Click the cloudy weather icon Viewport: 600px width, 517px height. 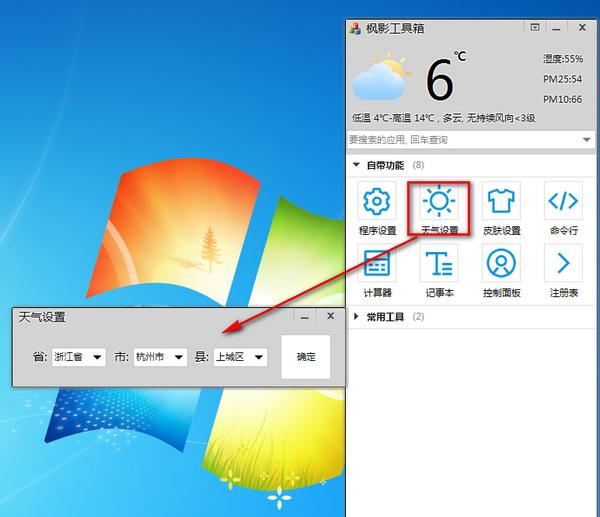[380, 77]
